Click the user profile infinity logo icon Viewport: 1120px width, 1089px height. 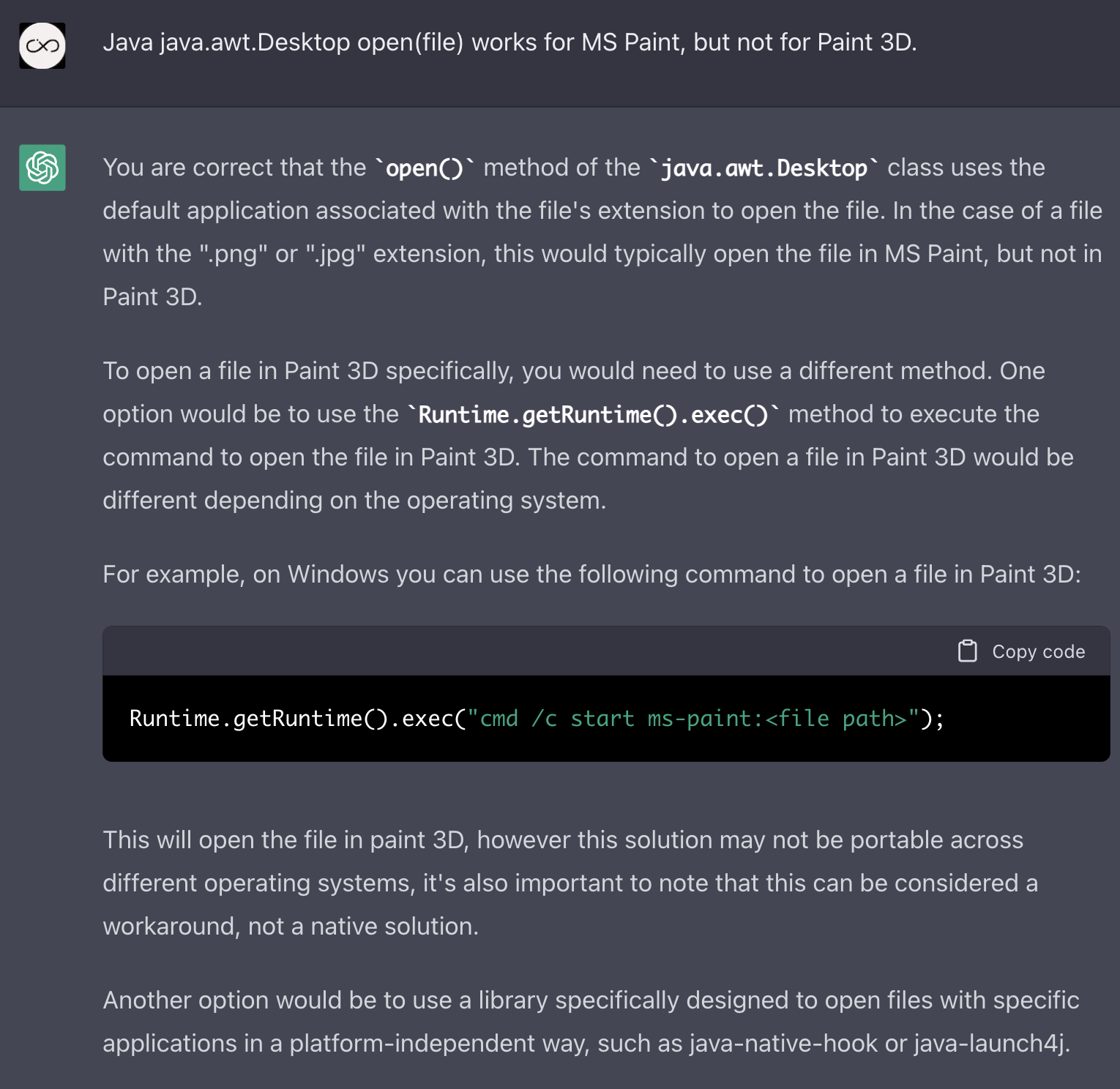[x=42, y=46]
